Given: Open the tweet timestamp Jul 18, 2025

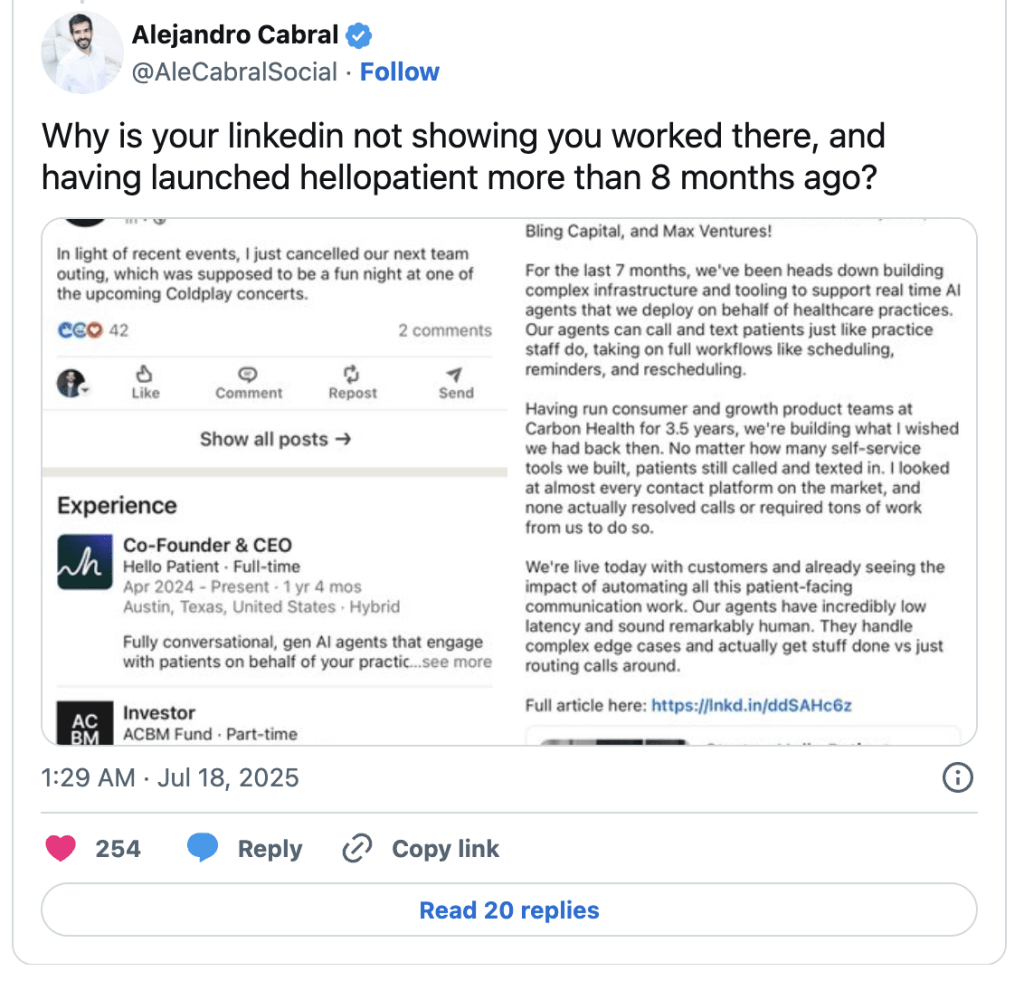Looking at the screenshot, I should (170, 777).
